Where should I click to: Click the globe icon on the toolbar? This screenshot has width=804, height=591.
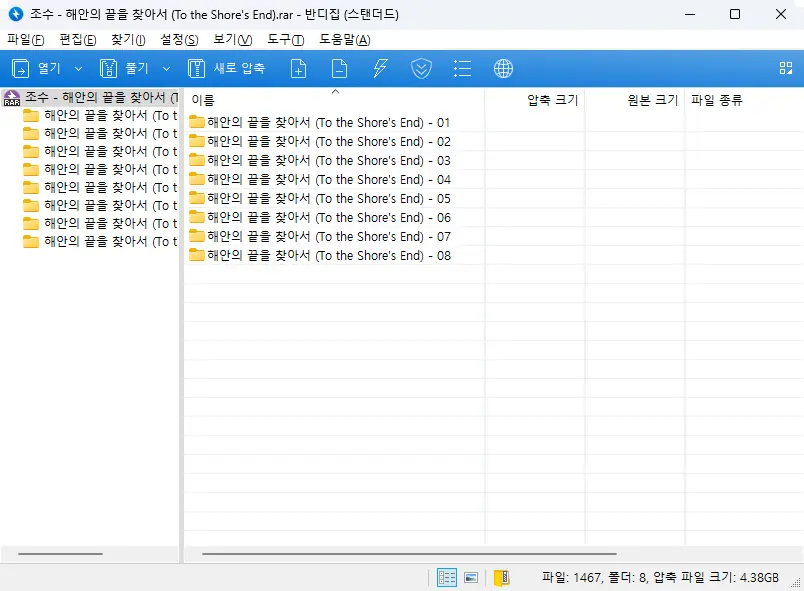click(x=503, y=68)
